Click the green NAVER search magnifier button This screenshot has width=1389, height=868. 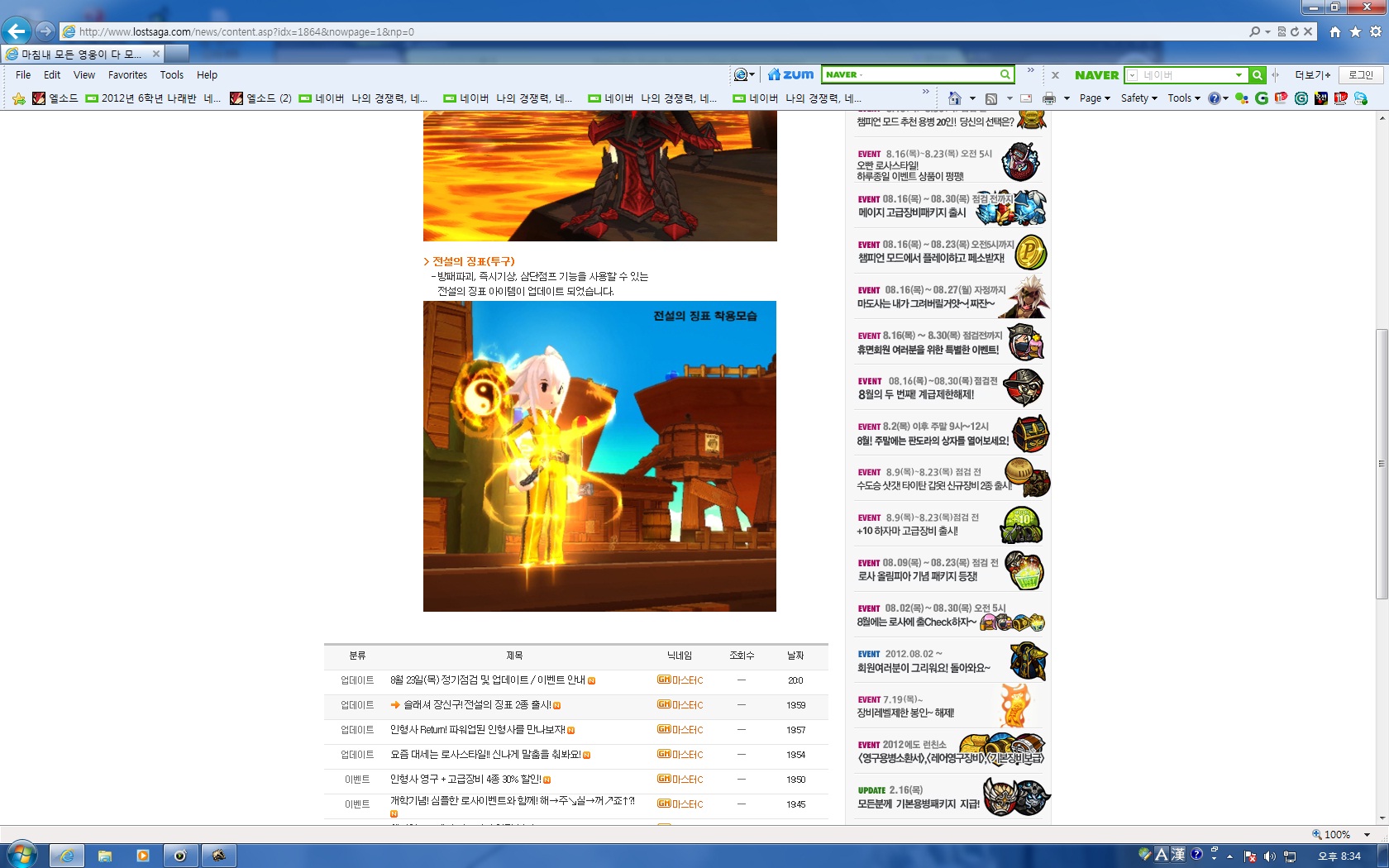(1257, 75)
